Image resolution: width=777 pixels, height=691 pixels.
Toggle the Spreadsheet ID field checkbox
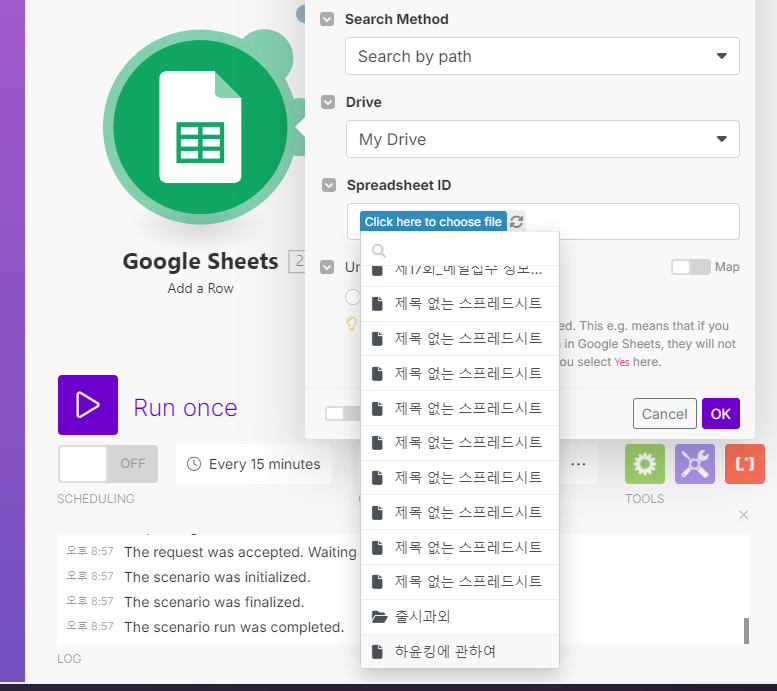click(329, 185)
